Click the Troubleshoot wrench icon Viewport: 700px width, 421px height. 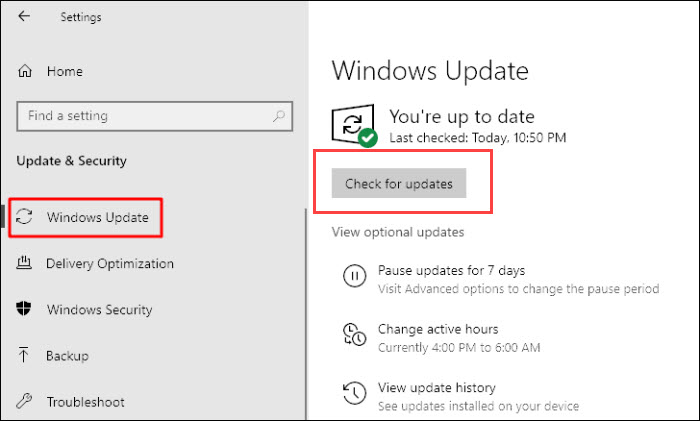click(26, 402)
